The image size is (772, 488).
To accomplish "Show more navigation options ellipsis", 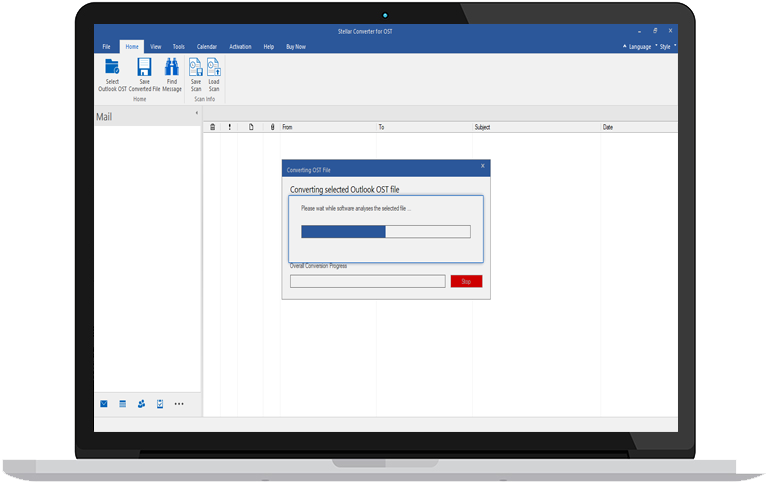I will (x=179, y=404).
